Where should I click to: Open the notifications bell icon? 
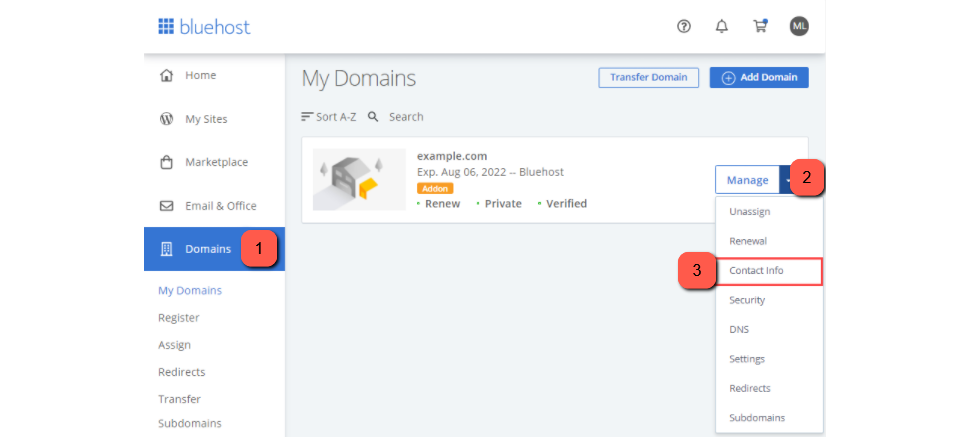(721, 27)
